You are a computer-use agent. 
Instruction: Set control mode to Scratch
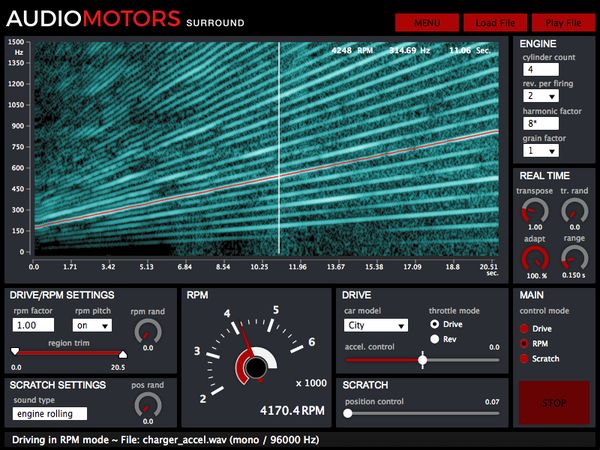click(526, 358)
